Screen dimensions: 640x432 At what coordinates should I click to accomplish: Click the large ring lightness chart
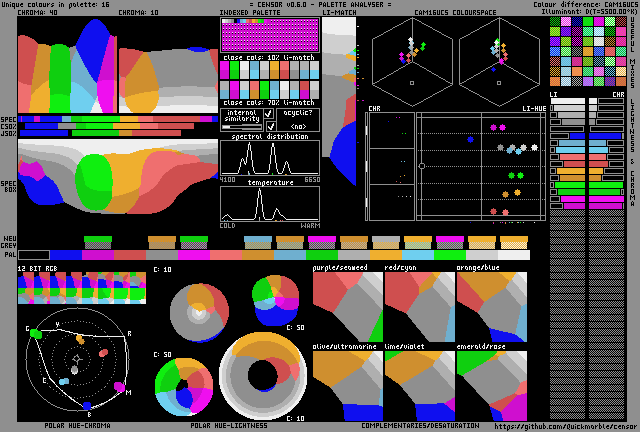263,376
